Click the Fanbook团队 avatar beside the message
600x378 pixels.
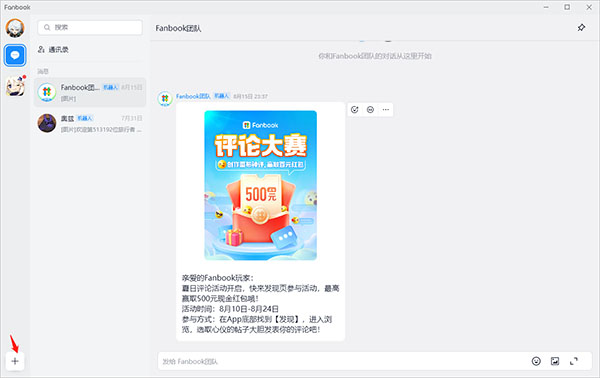(x=165, y=99)
